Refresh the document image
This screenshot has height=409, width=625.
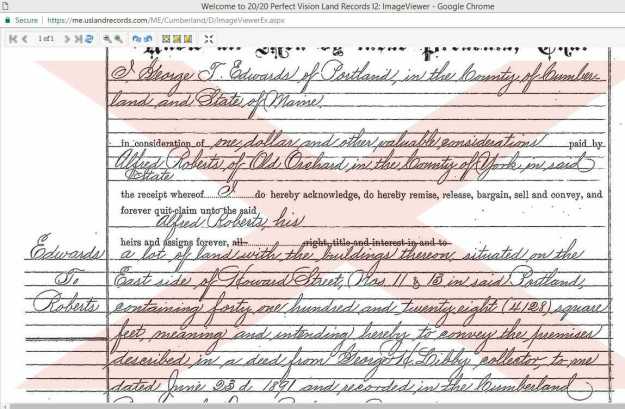[89, 38]
